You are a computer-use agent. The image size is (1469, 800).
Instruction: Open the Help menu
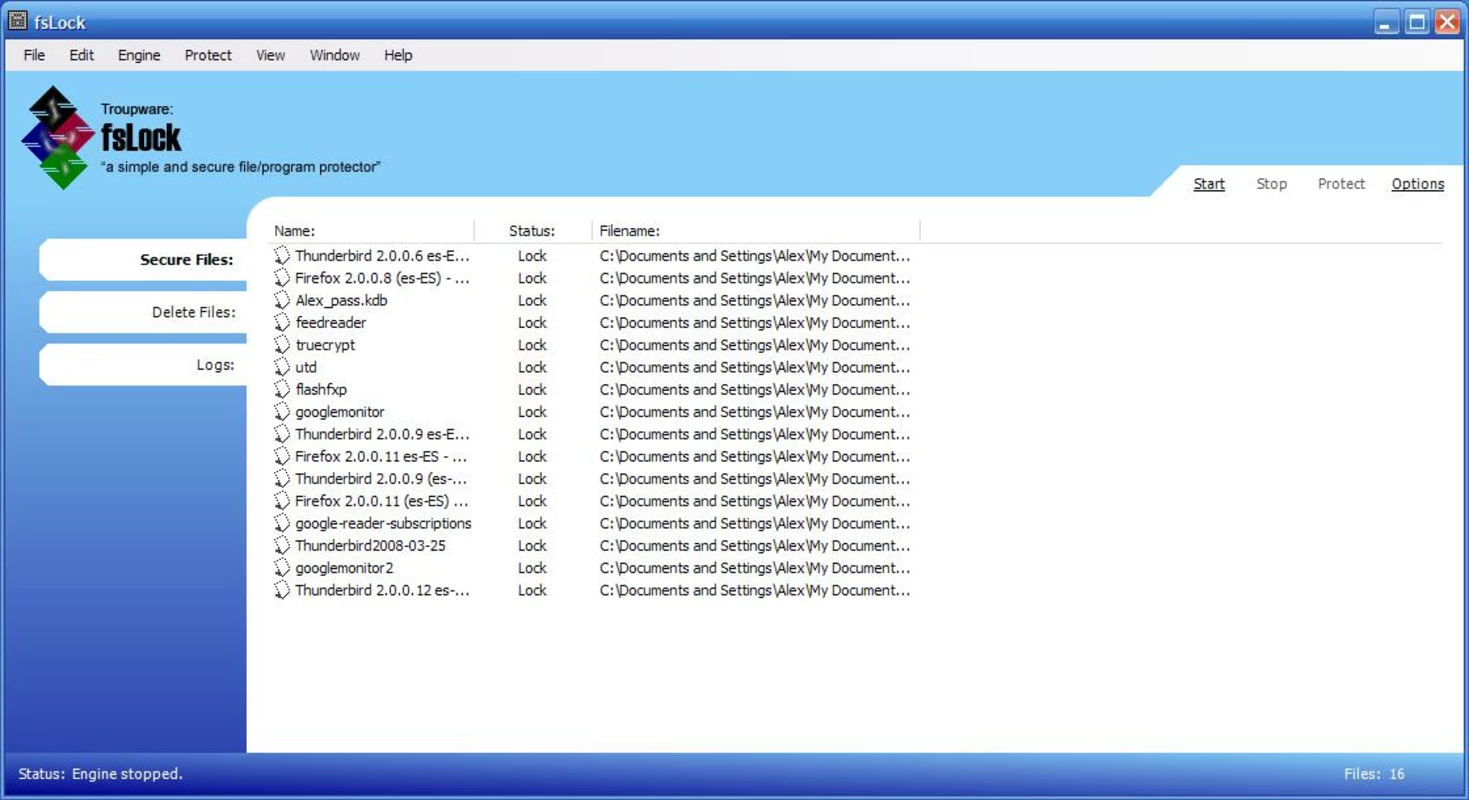pos(398,55)
